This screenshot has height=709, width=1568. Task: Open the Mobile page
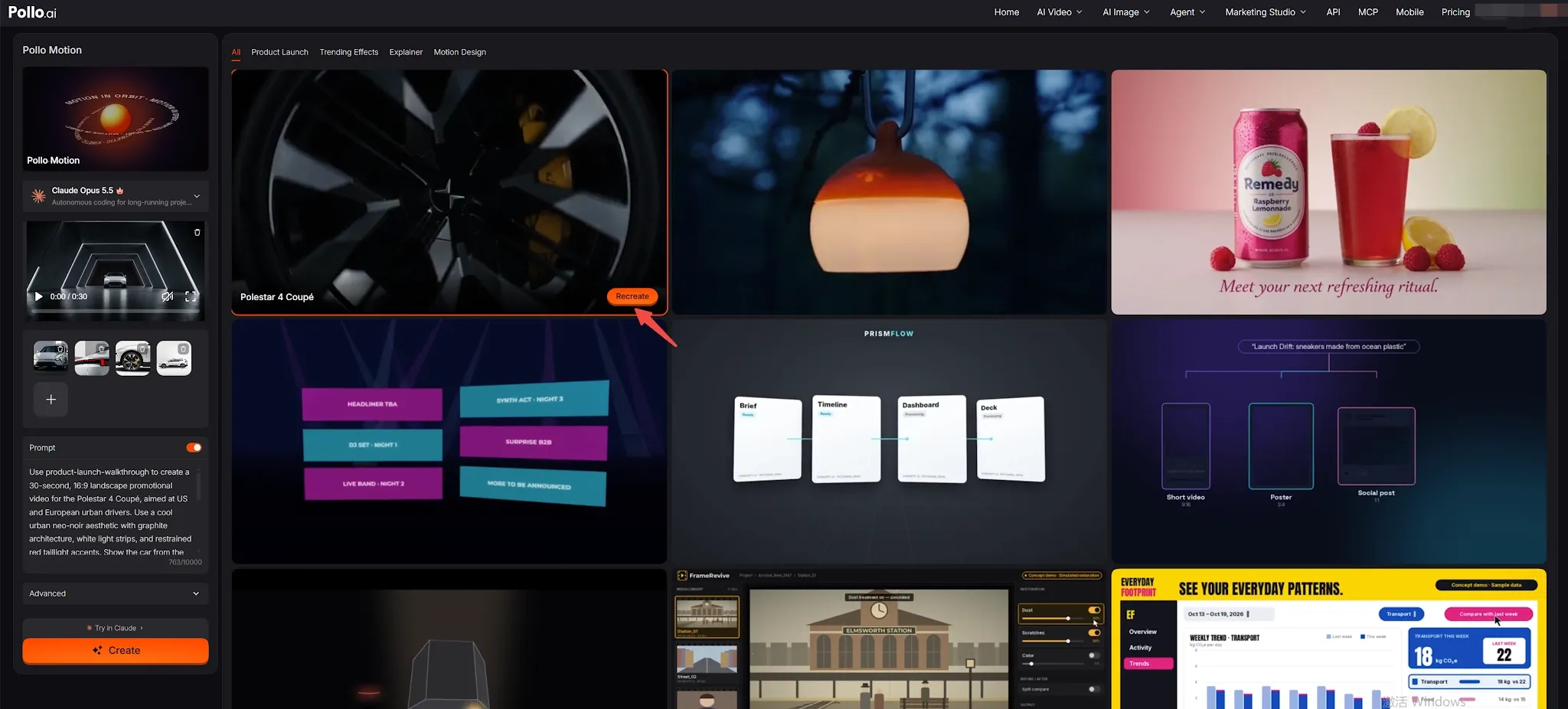1410,12
